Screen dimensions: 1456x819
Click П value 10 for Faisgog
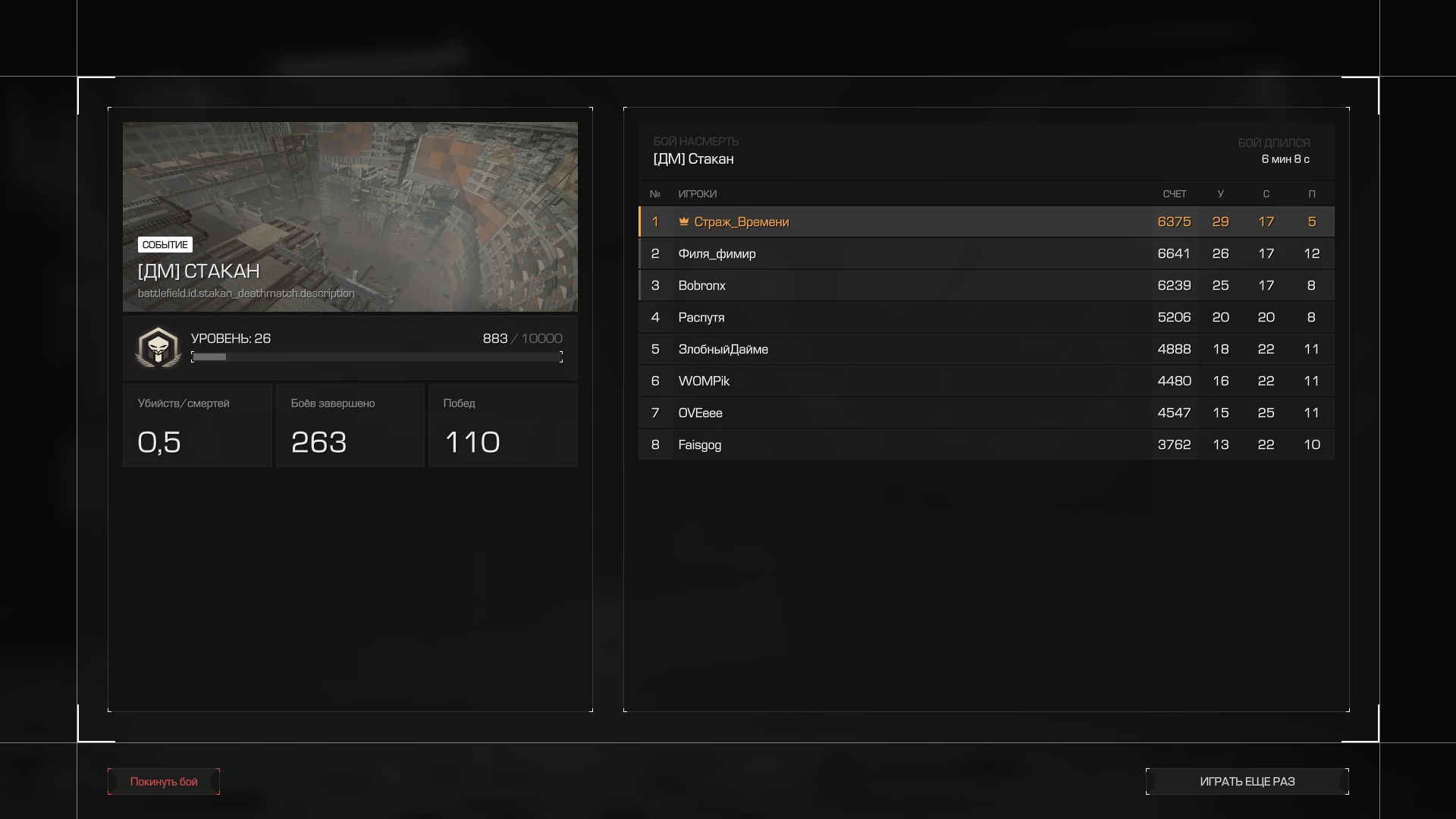(x=1312, y=445)
